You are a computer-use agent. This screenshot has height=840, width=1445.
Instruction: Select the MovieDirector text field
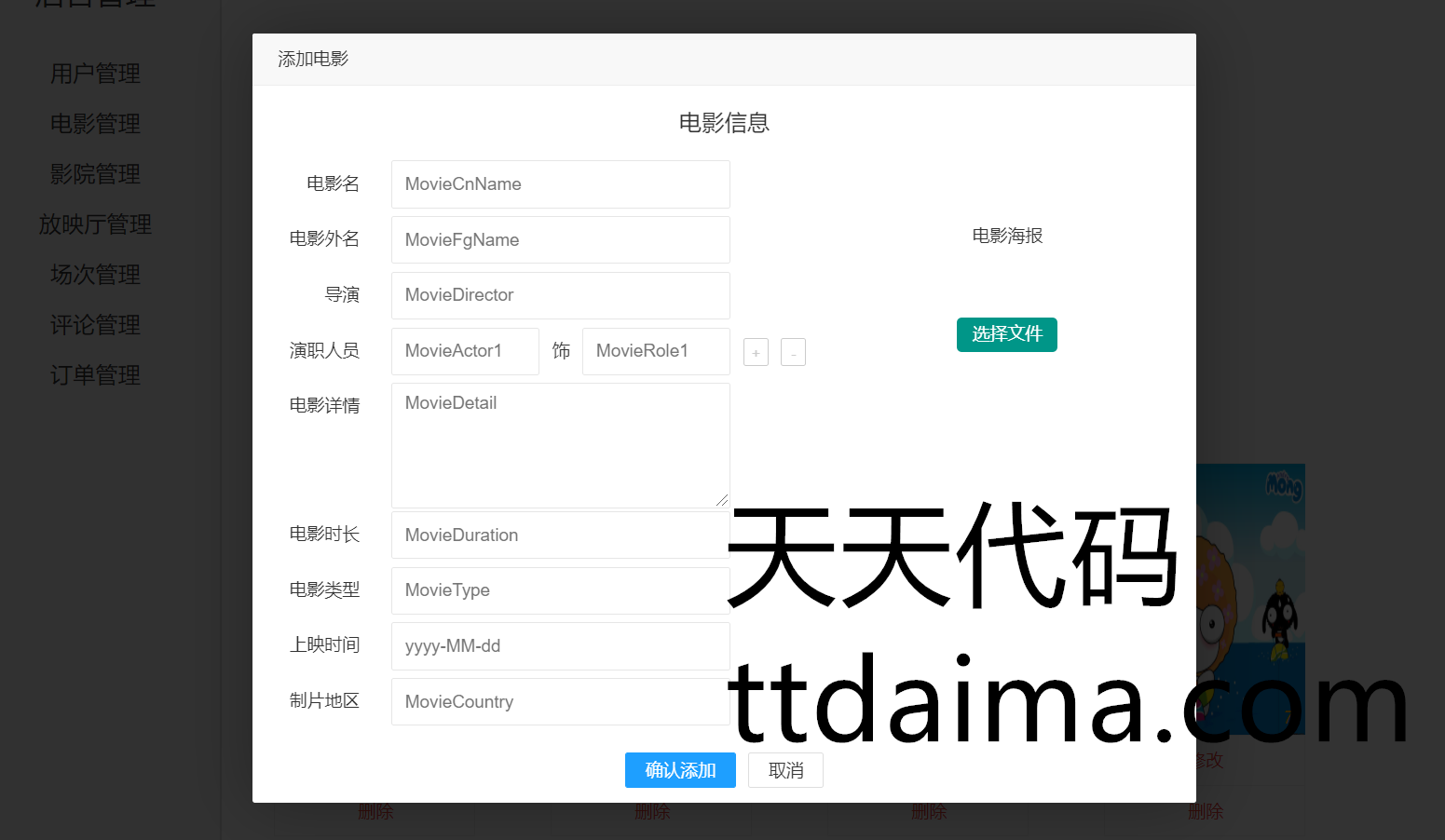point(560,295)
